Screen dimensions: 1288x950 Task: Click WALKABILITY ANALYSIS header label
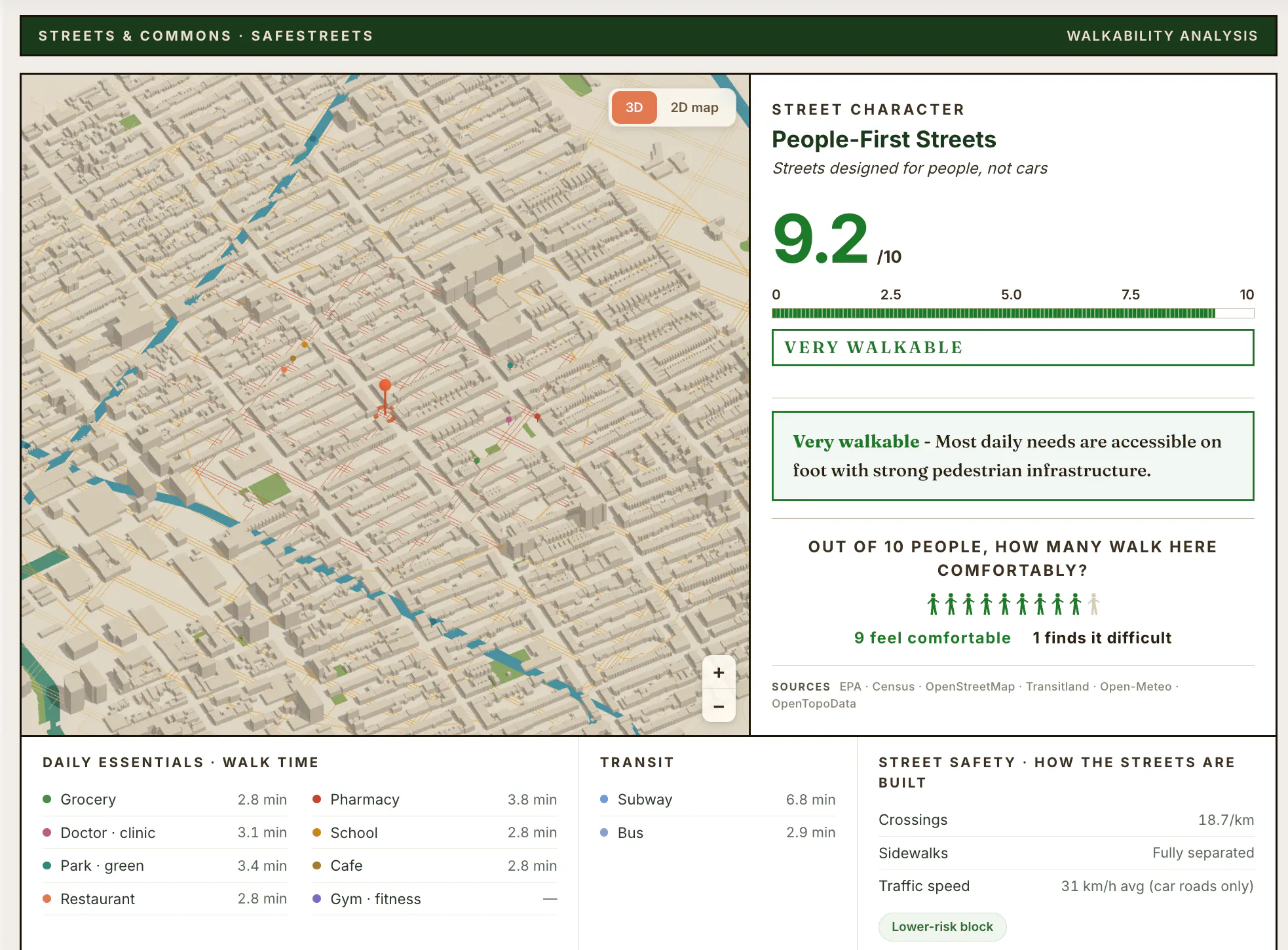[1162, 36]
